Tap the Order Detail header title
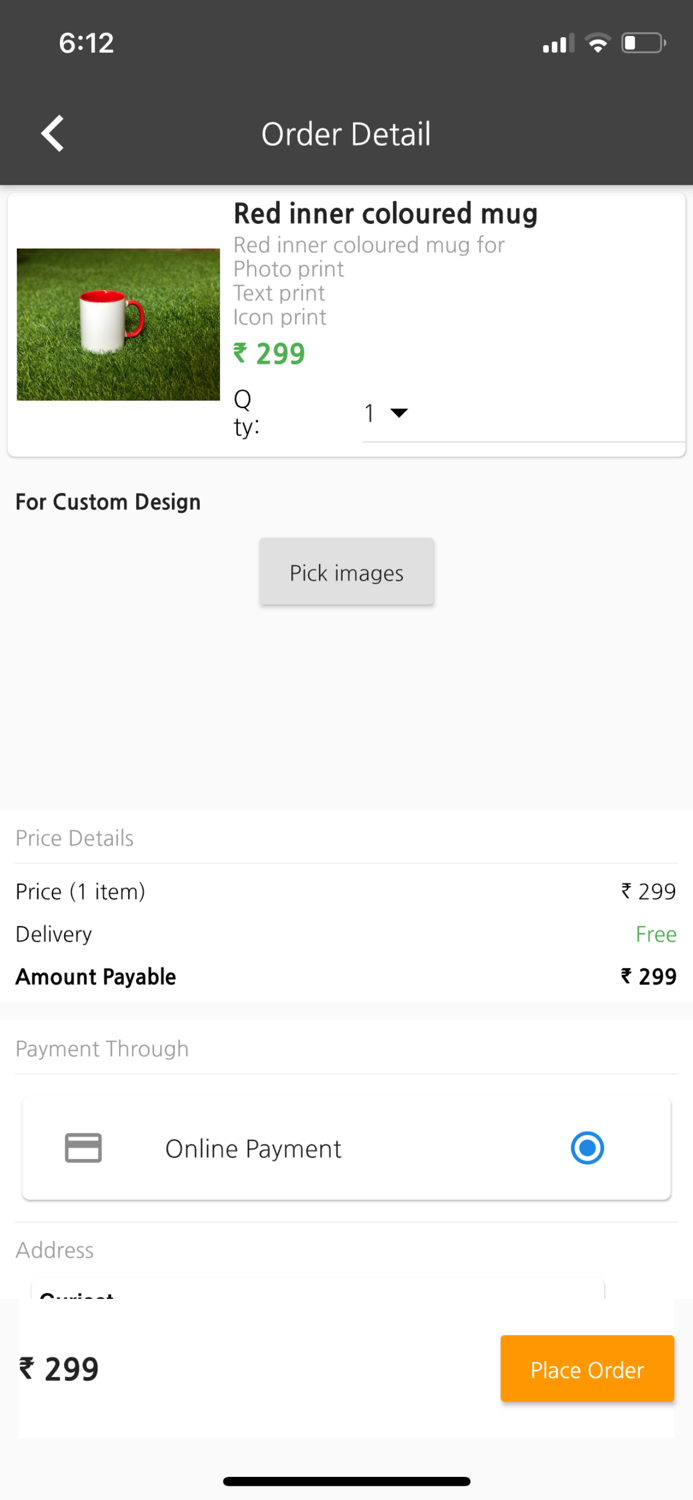The image size is (693, 1500). (x=346, y=134)
